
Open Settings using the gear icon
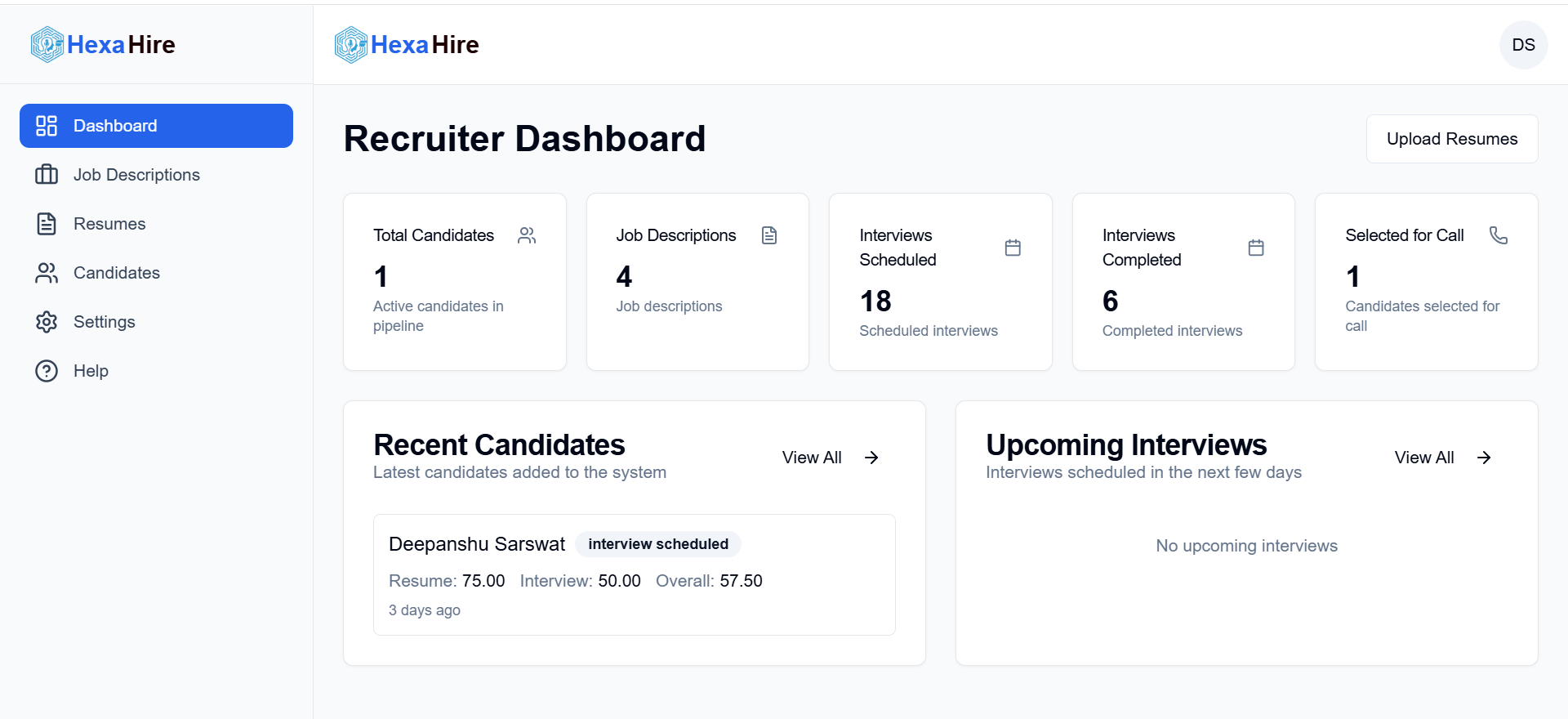pos(46,321)
